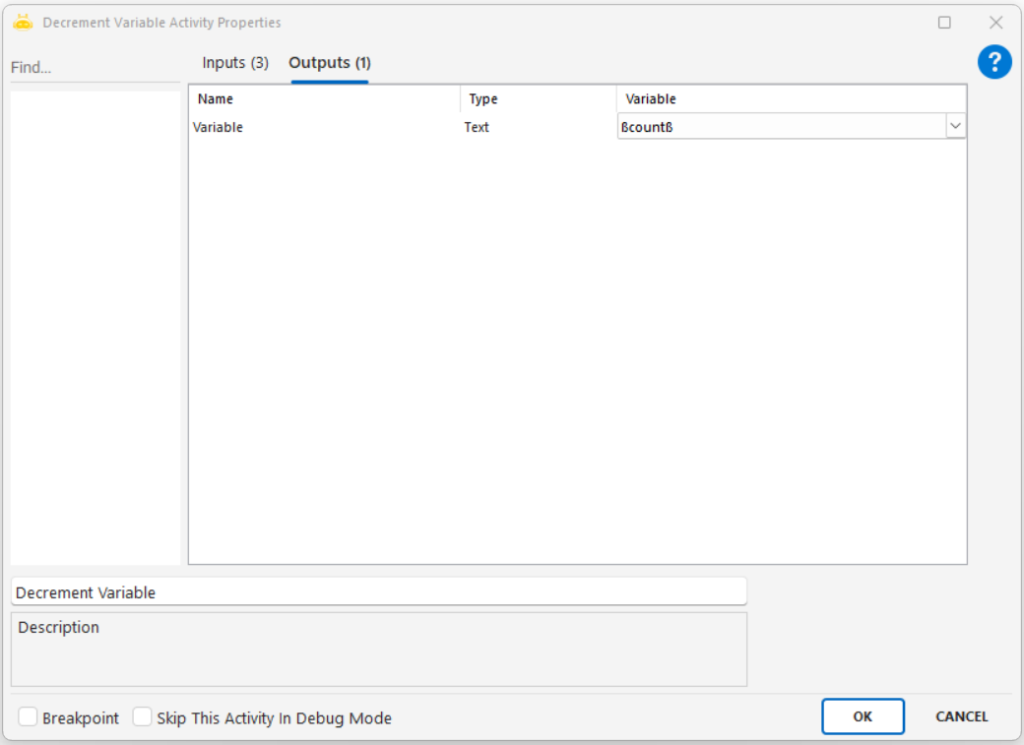Select the Outputs (1) tab

pyautogui.click(x=330, y=63)
